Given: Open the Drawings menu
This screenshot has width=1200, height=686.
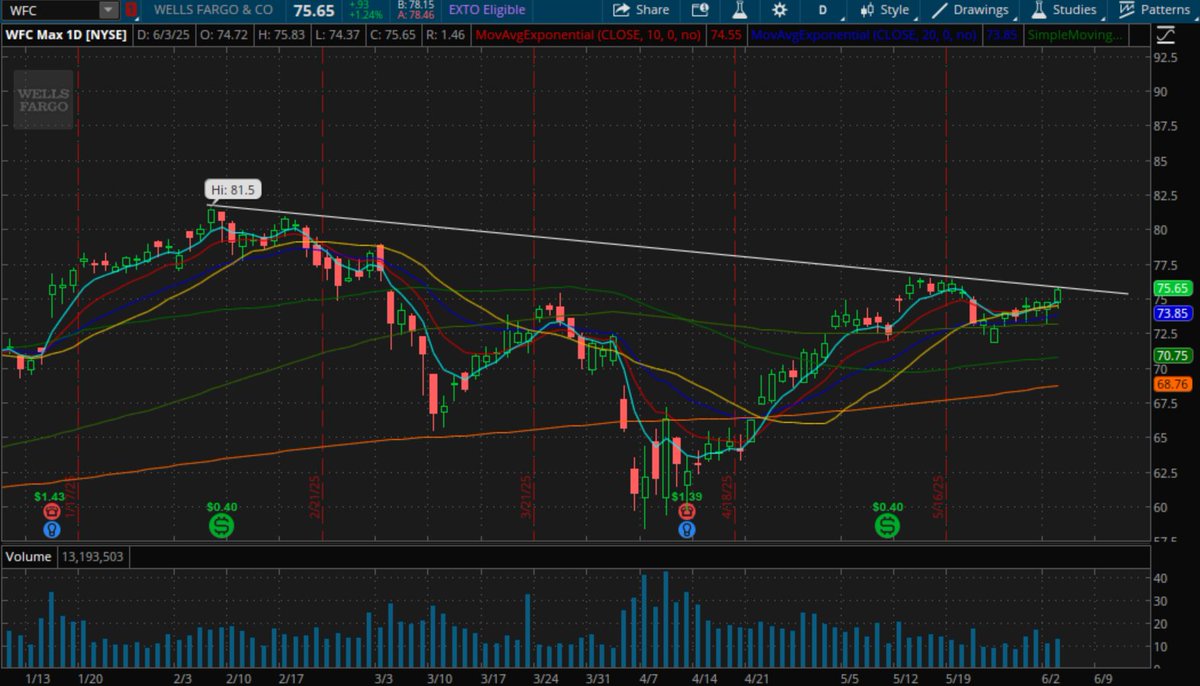Looking at the screenshot, I should point(970,10).
